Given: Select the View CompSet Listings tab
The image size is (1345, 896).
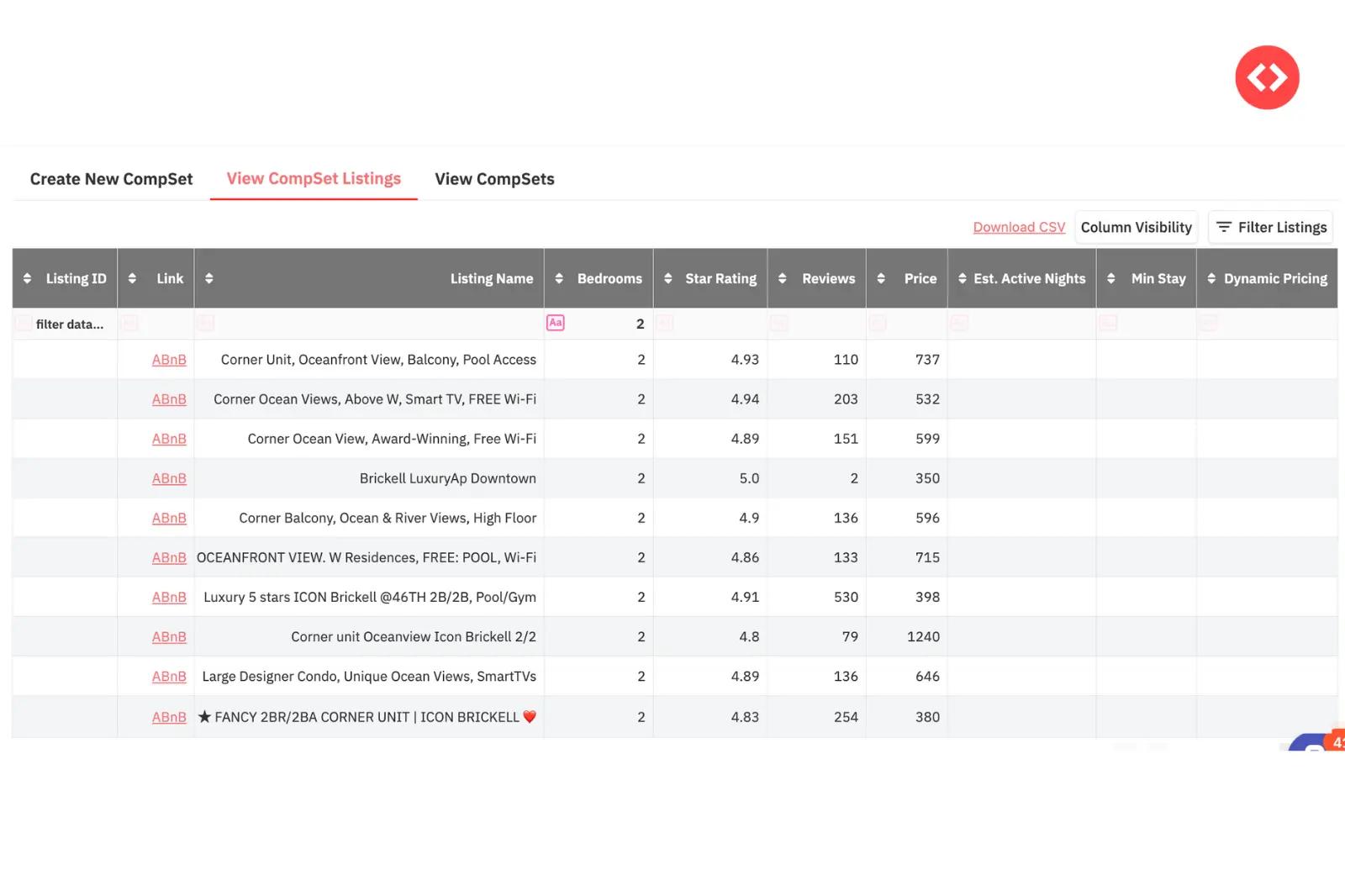Looking at the screenshot, I should pyautogui.click(x=314, y=179).
